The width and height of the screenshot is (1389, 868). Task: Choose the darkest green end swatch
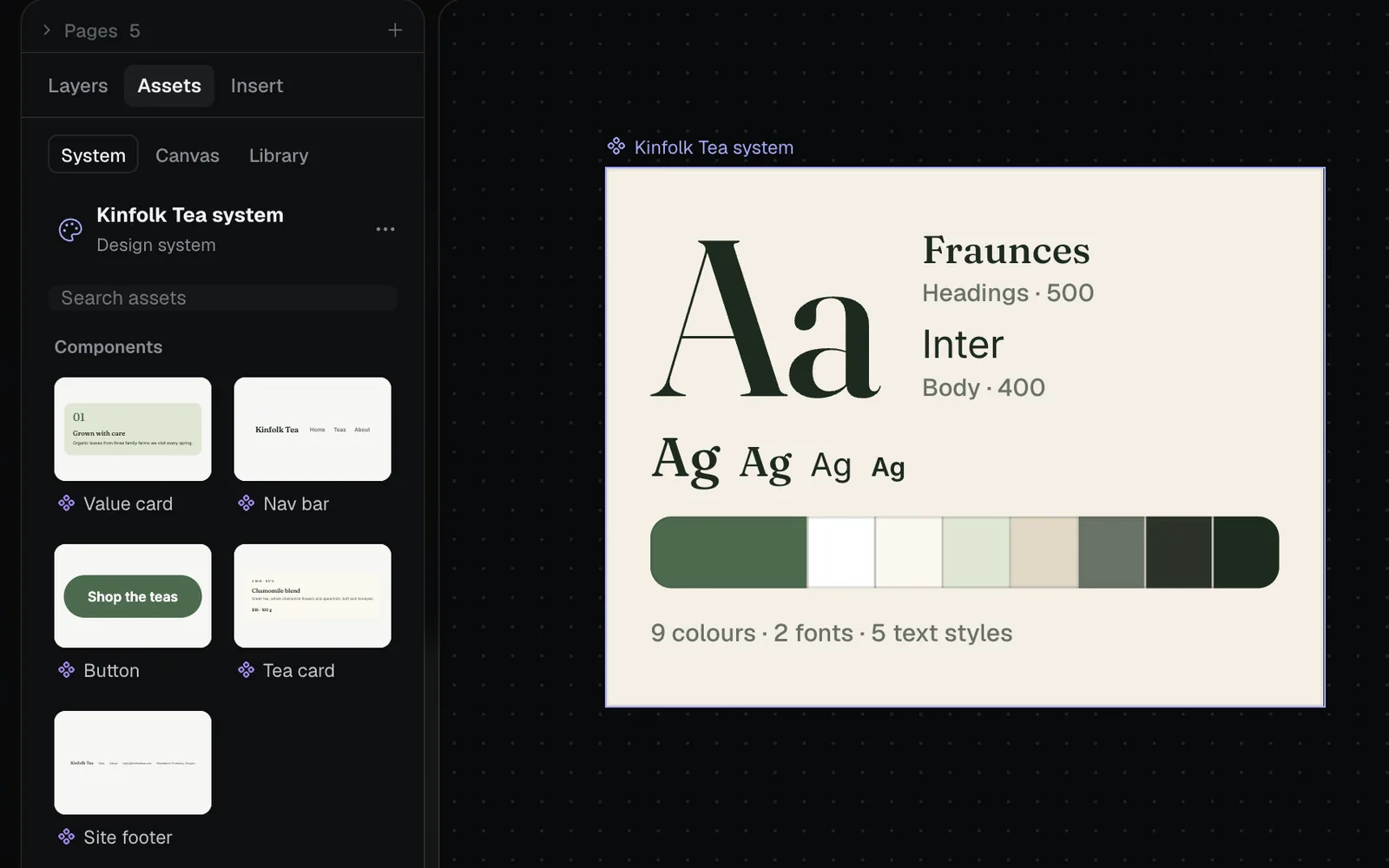(1247, 552)
